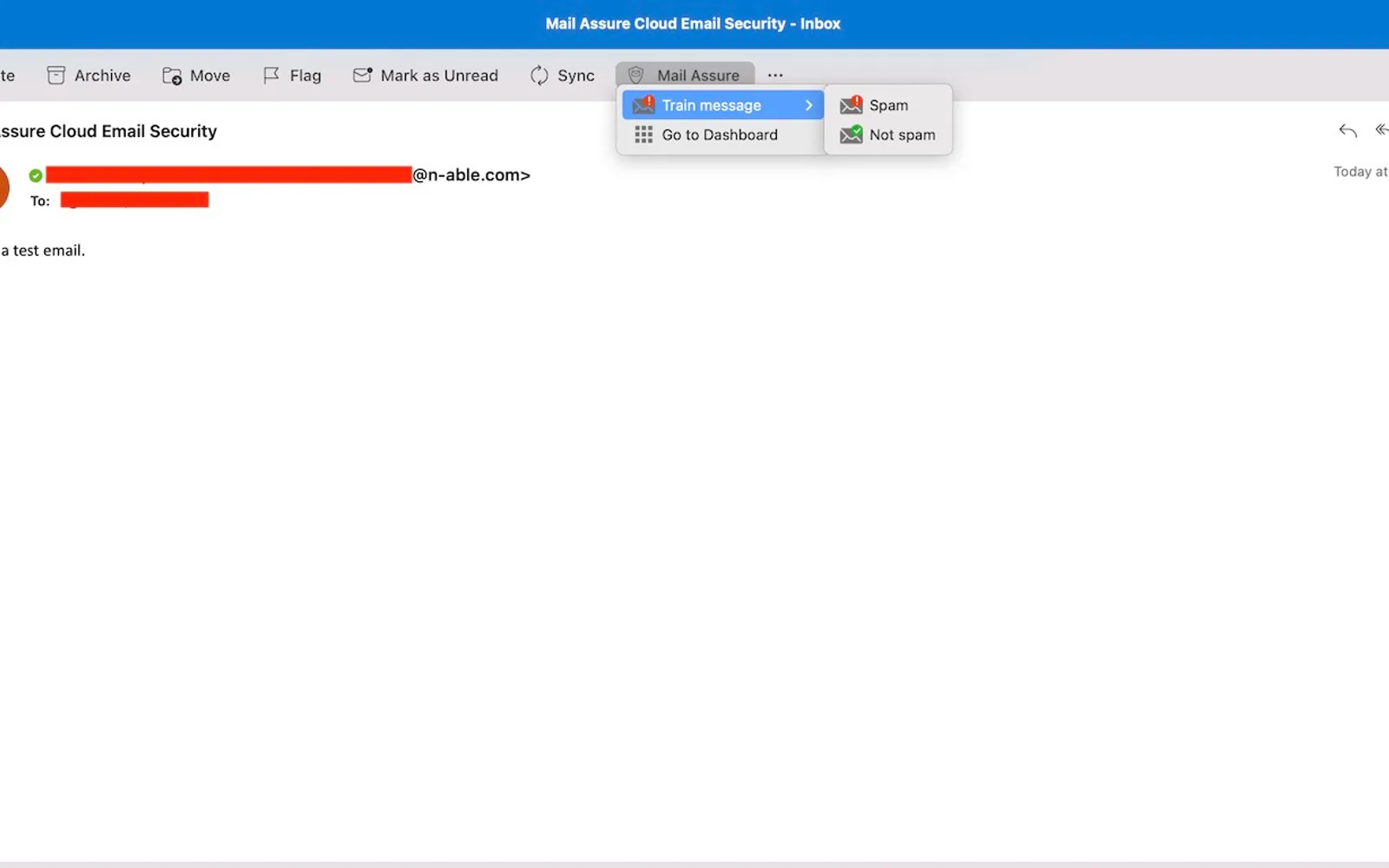Click the Reply All double-arrow icon
The height and width of the screenshot is (868, 1389).
(1381, 130)
